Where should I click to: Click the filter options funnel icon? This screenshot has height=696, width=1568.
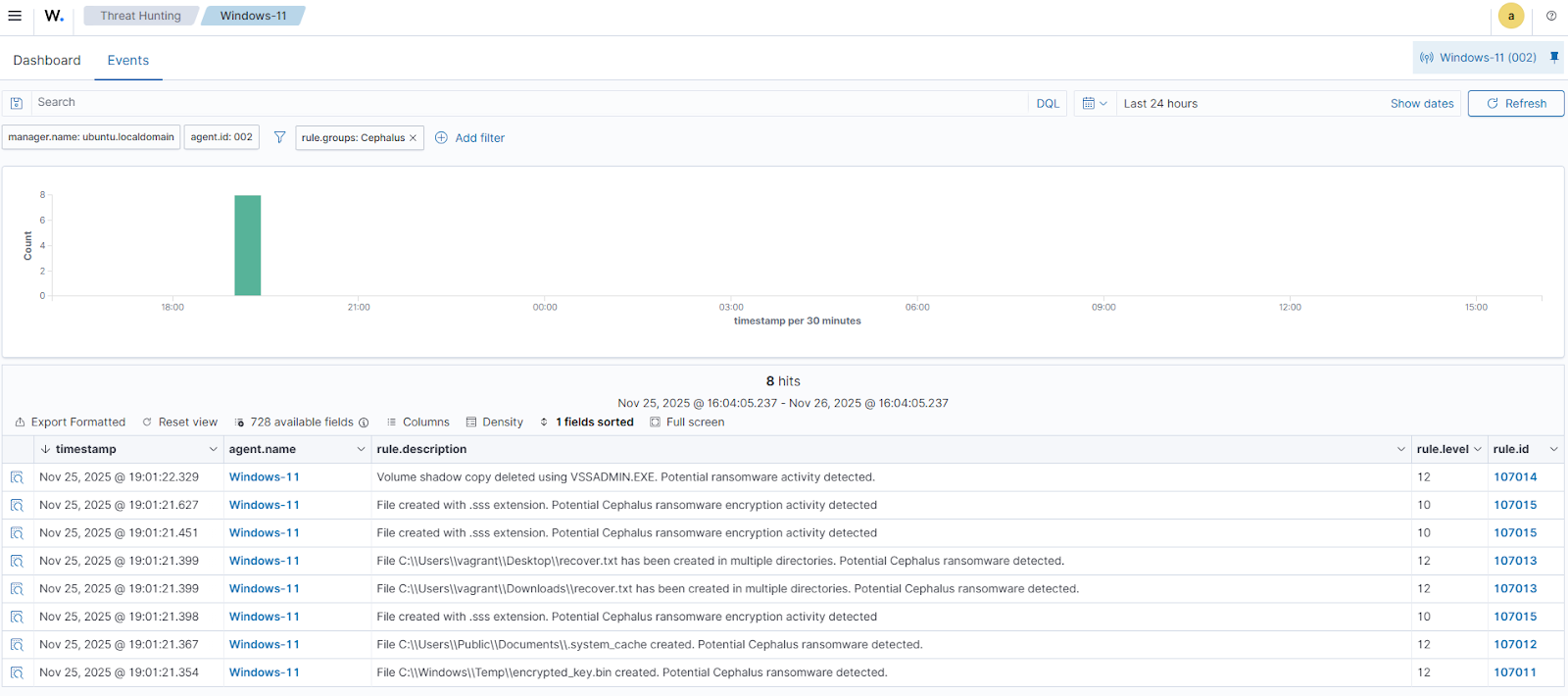pos(279,138)
